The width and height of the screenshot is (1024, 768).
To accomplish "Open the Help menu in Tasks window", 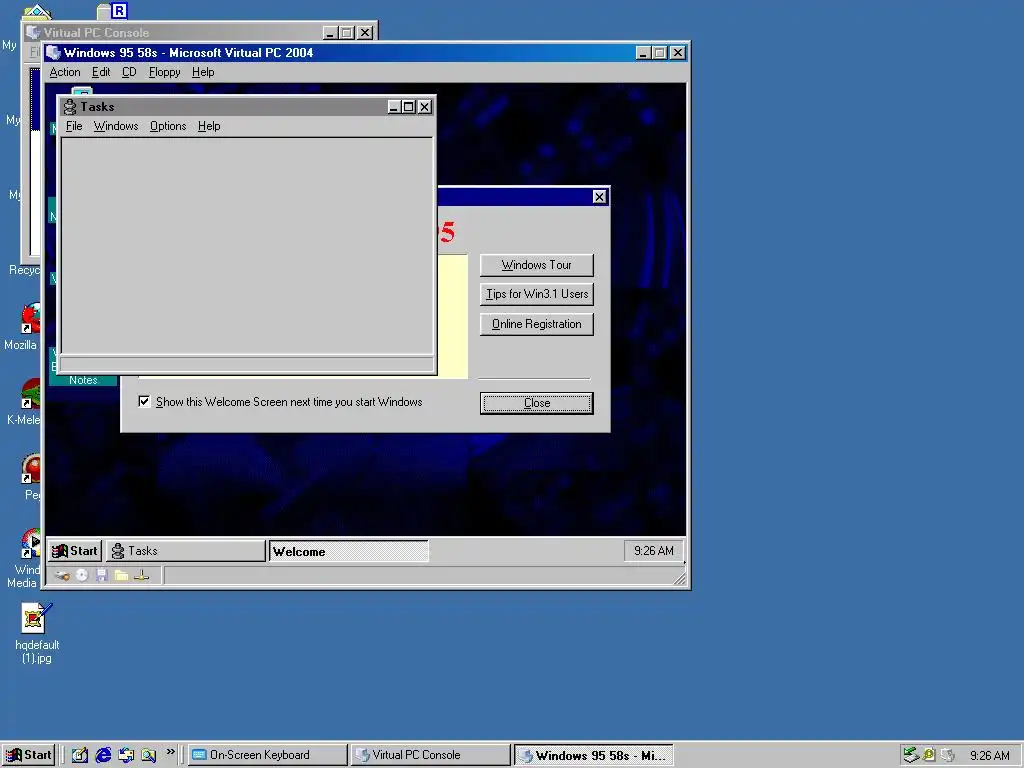I will [x=209, y=126].
